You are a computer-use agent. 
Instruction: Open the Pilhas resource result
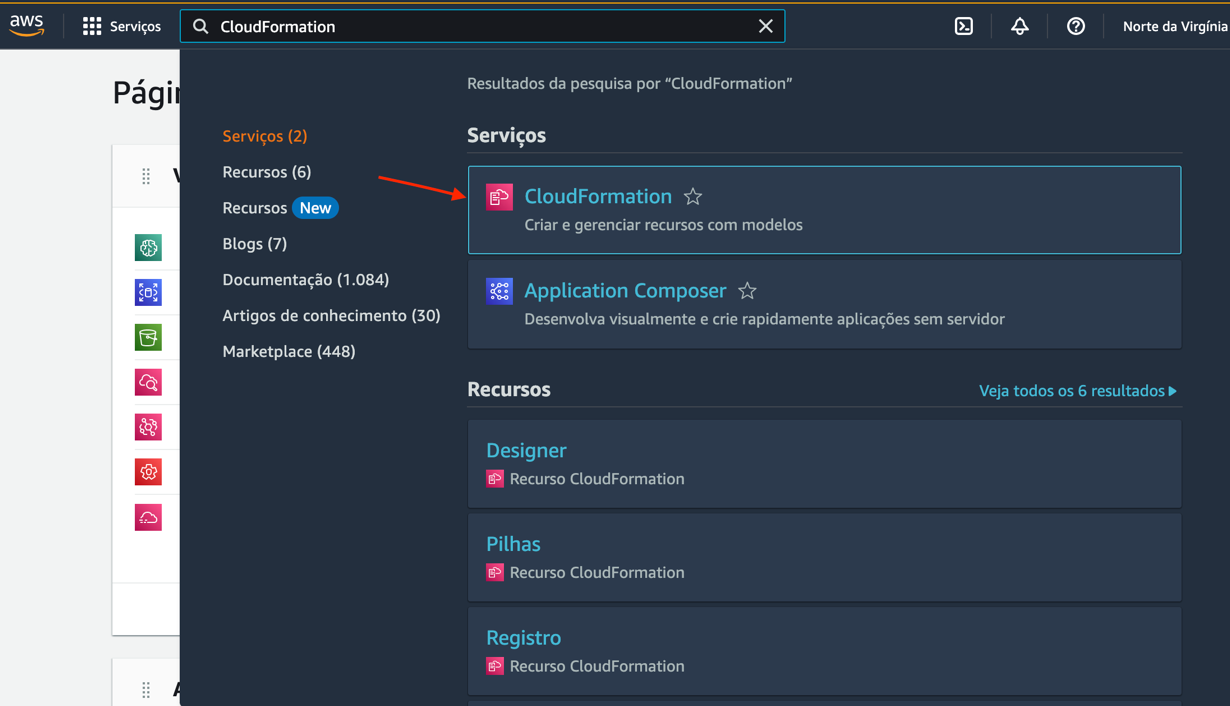pos(824,557)
